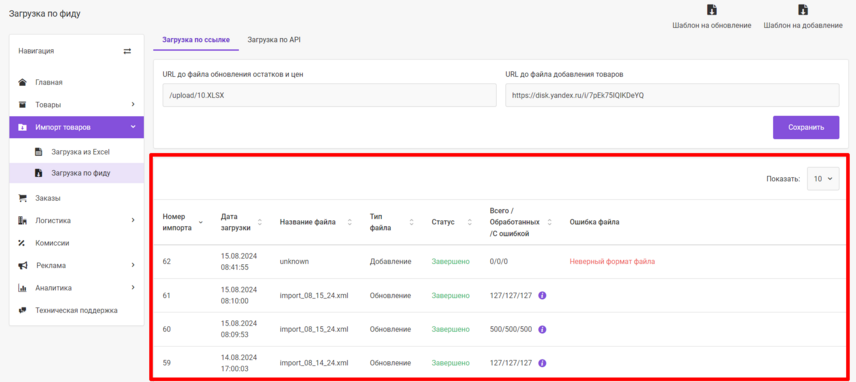This screenshot has height=382, width=856.
Task: Click the Главная home icon
Action: point(22,82)
